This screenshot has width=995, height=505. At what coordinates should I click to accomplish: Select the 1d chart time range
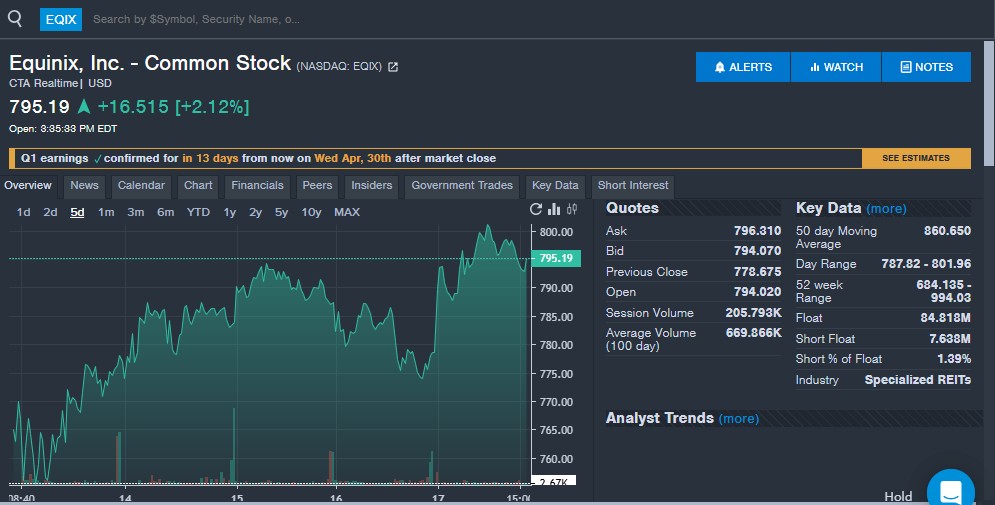[x=23, y=212]
